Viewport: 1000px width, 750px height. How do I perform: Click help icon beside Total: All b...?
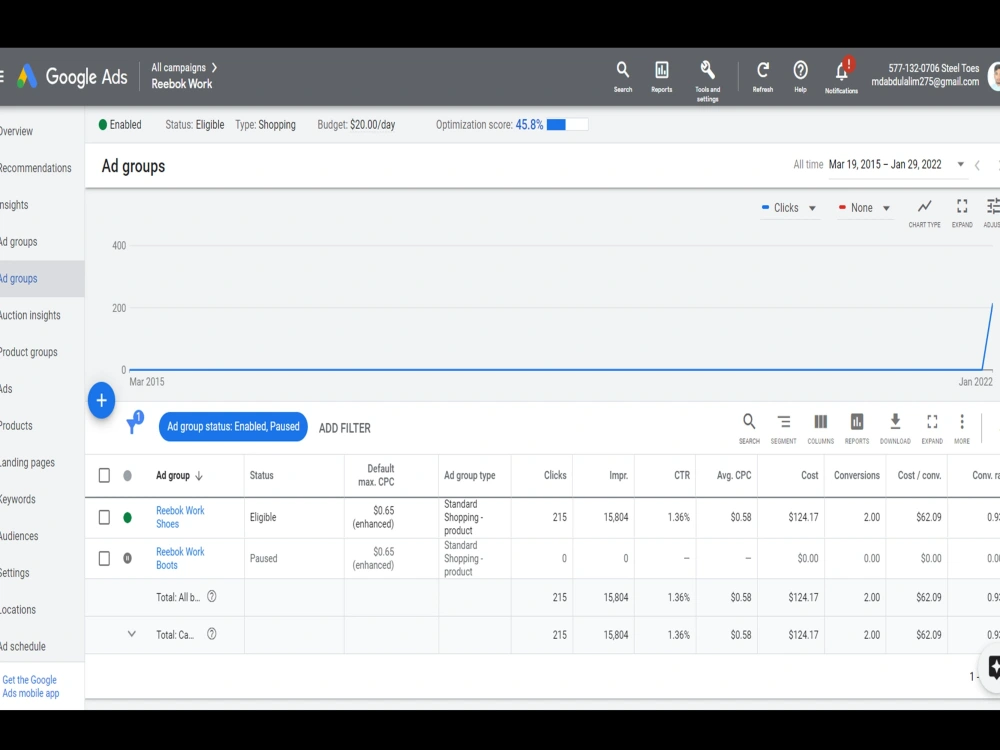coord(212,596)
